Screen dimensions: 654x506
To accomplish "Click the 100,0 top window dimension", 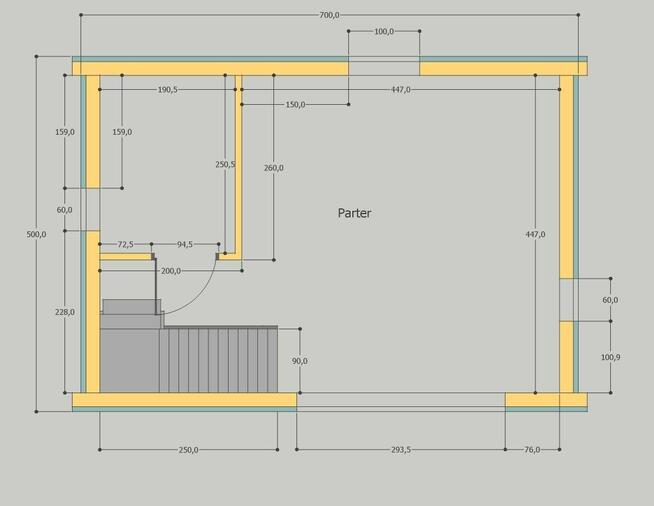I will 383,31.
